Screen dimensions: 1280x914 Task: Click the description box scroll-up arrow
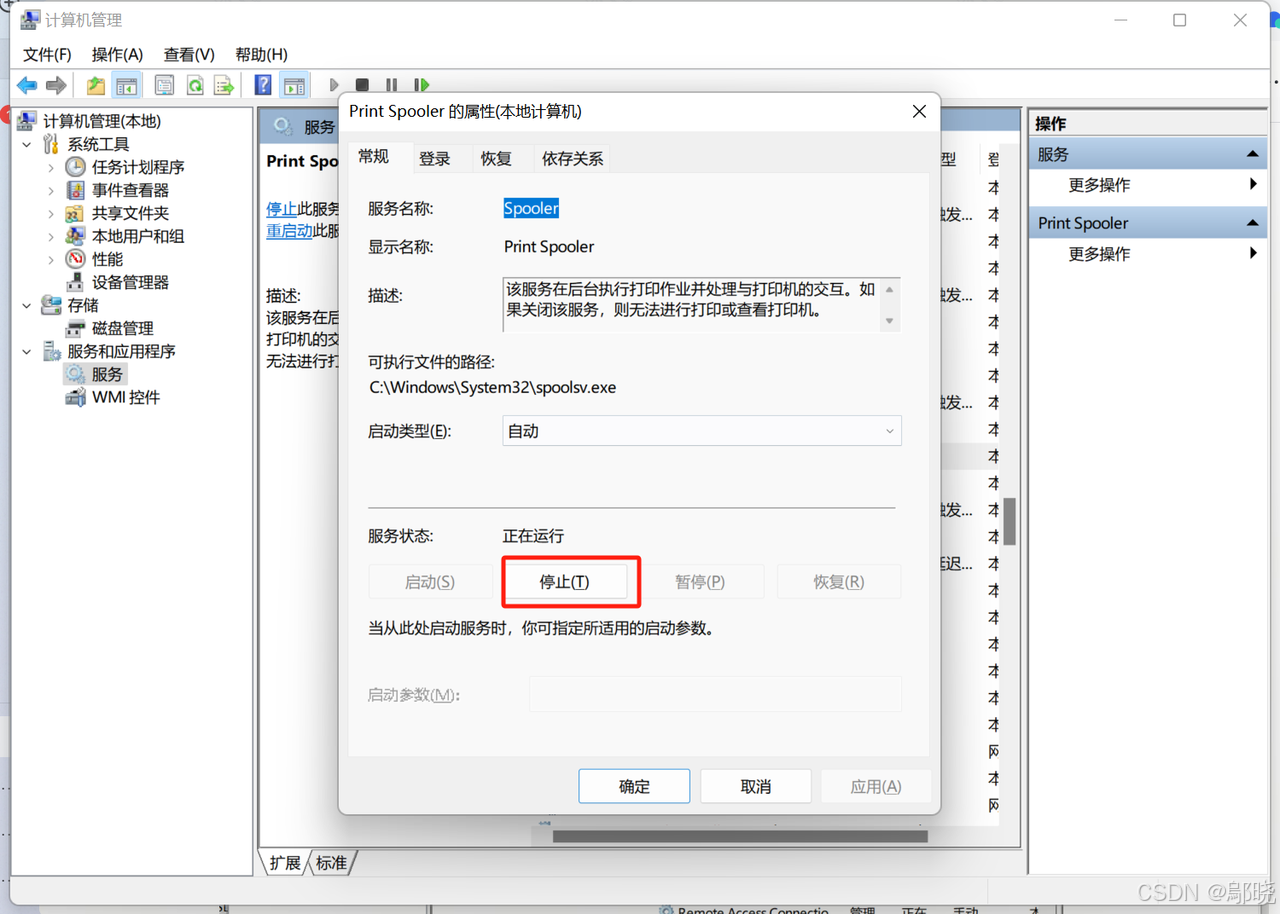889,290
